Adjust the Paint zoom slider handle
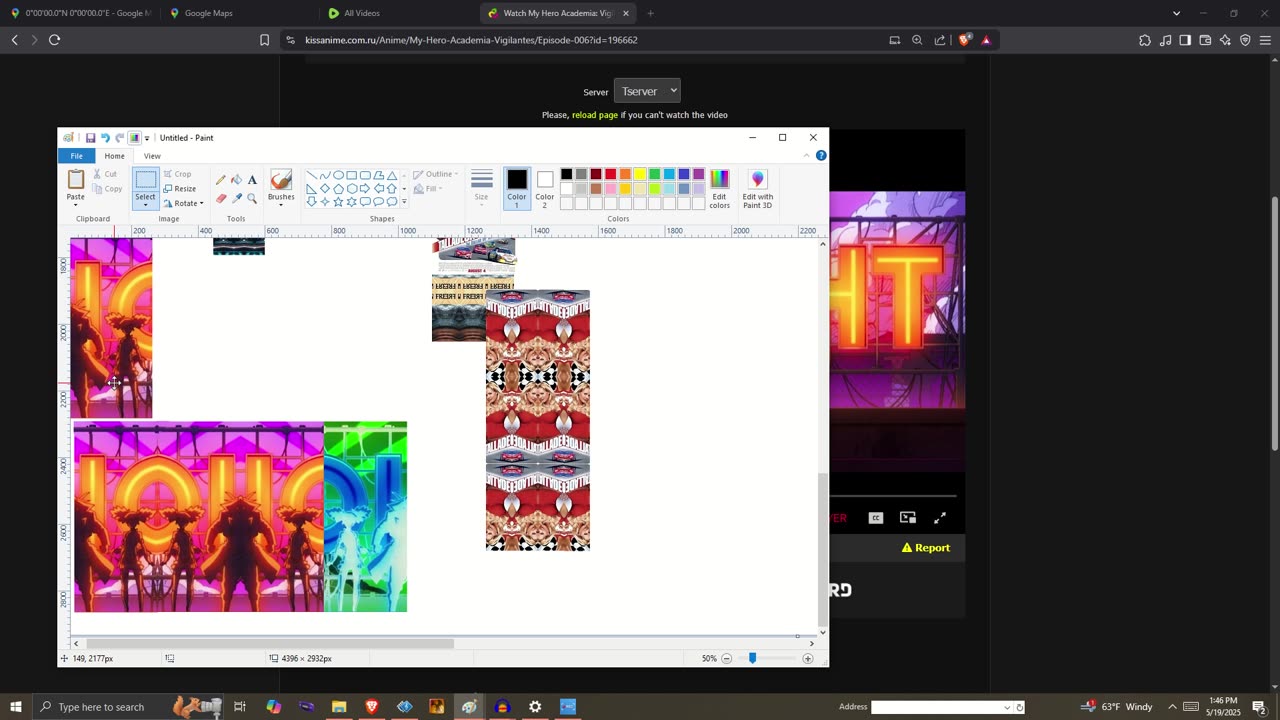1280x720 pixels. (752, 659)
